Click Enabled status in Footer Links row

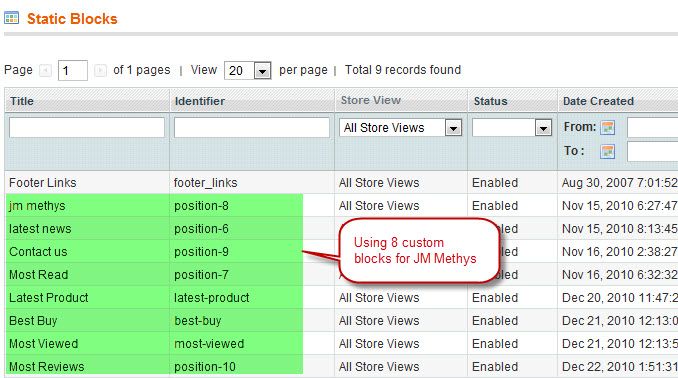pos(495,183)
